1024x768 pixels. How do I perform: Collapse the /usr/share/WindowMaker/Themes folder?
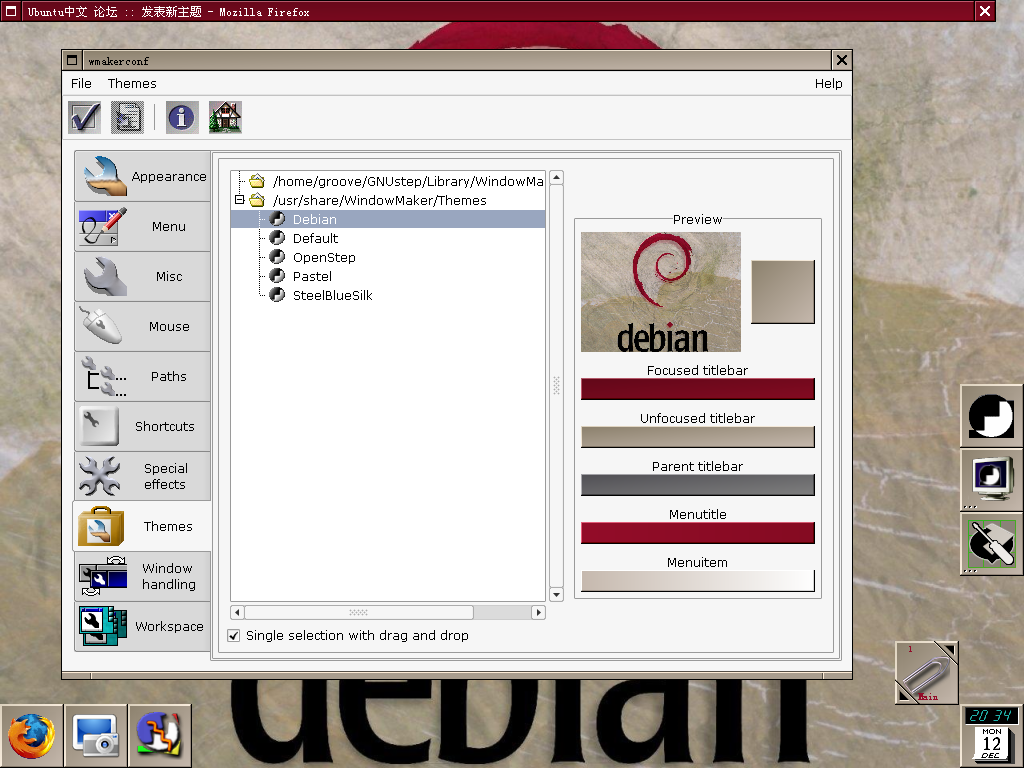click(240, 200)
